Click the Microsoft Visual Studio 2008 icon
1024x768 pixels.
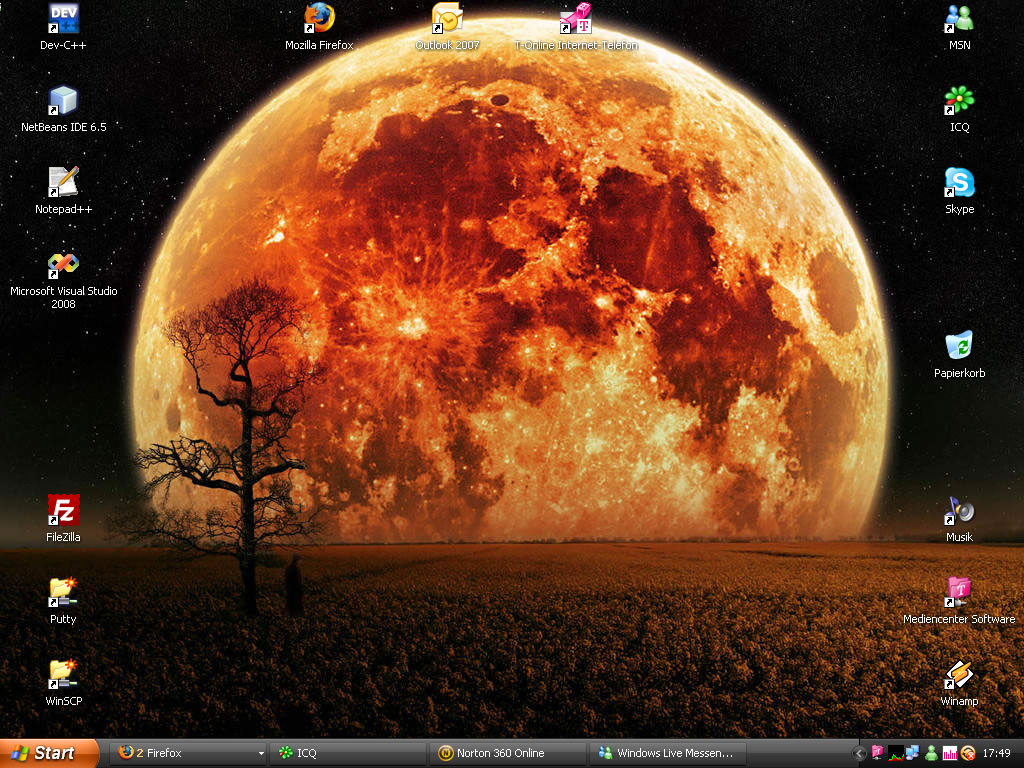click(63, 265)
